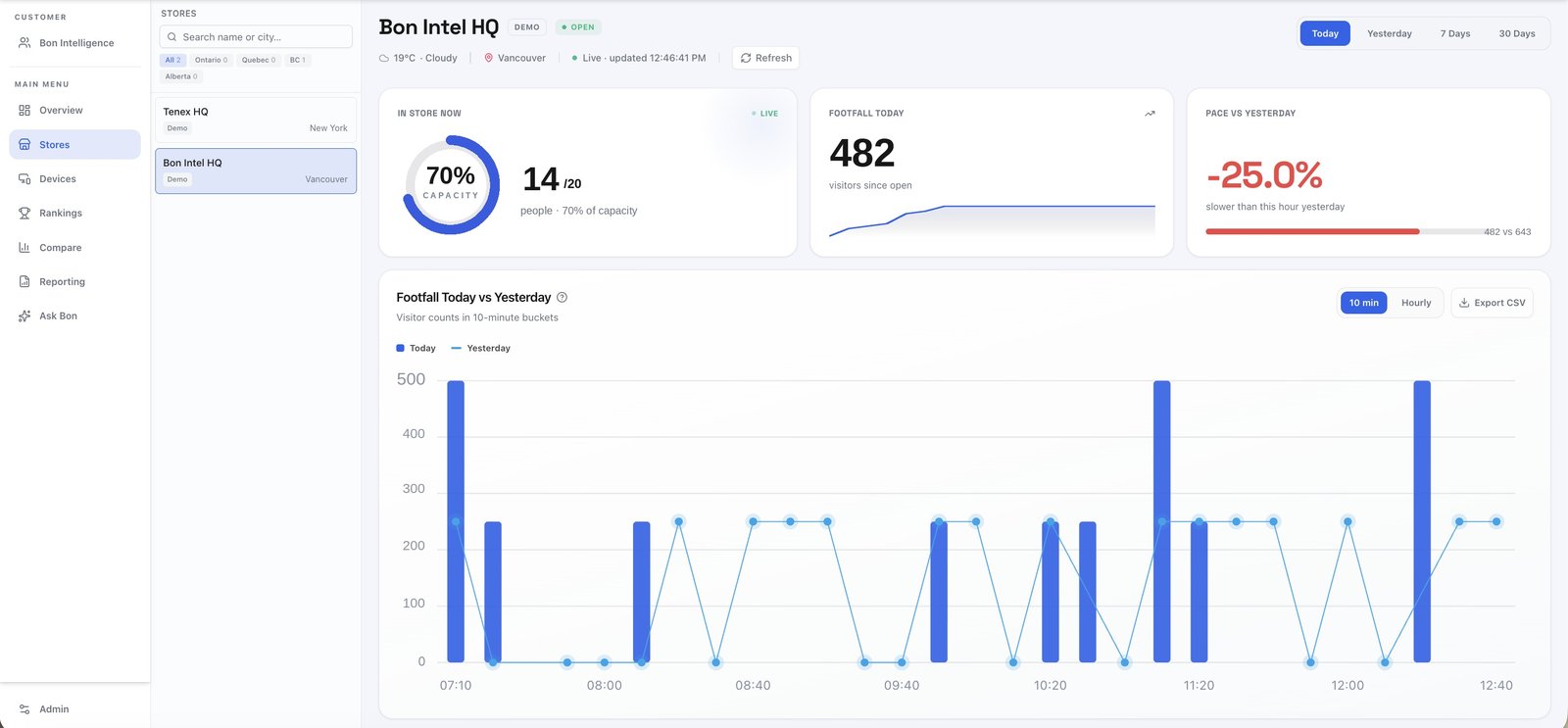Filter stores by Ontario
This screenshot has width=1568, height=728.
(x=211, y=61)
